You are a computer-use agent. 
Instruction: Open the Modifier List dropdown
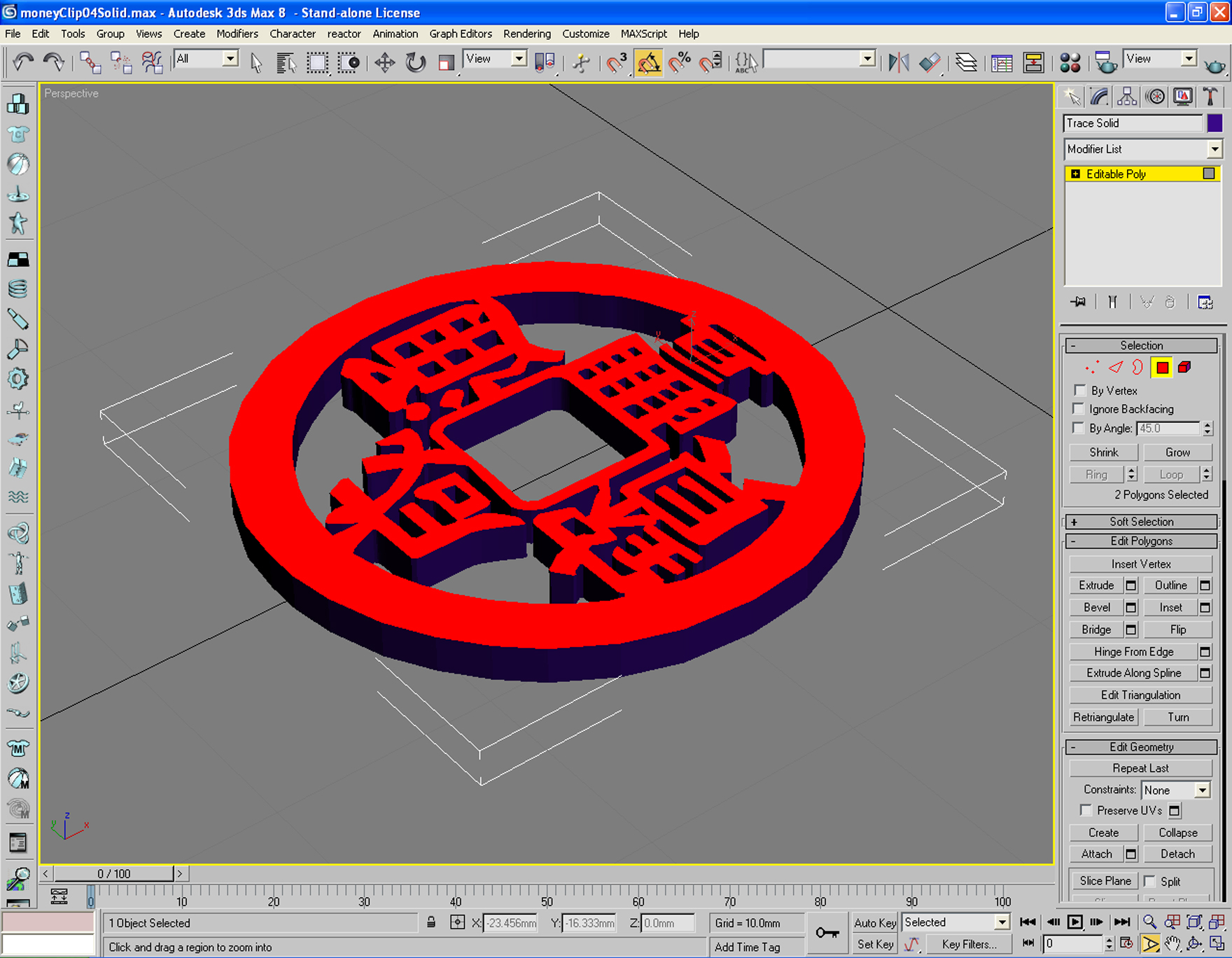coord(1142,149)
